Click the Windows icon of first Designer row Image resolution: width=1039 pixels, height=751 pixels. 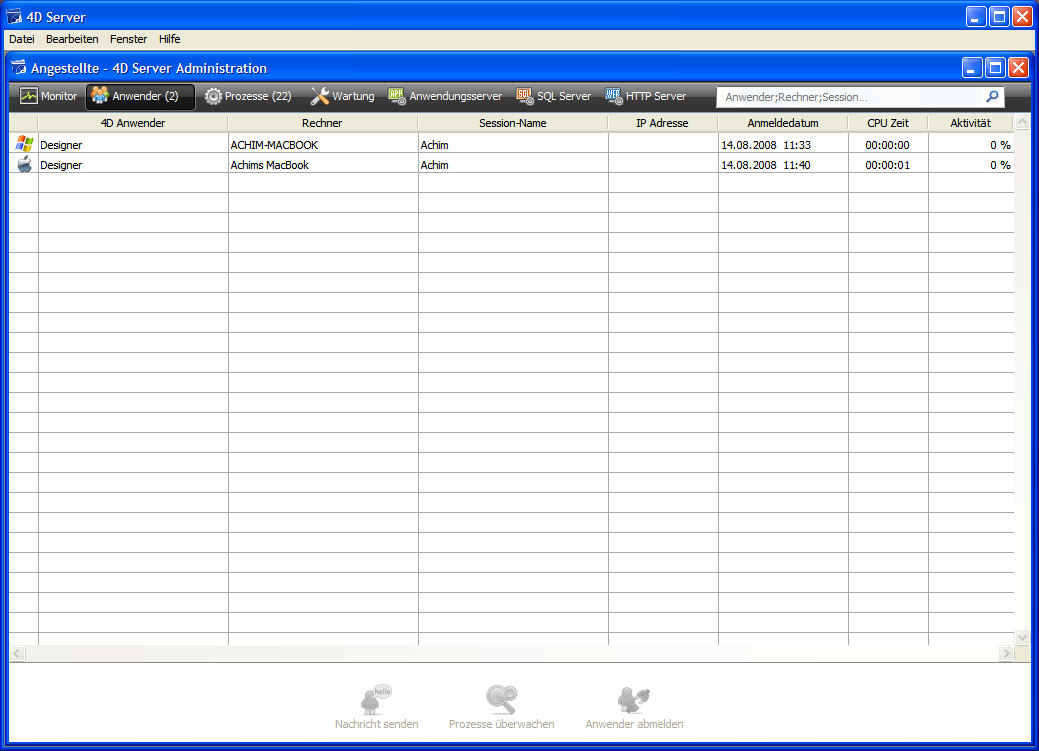pos(24,145)
